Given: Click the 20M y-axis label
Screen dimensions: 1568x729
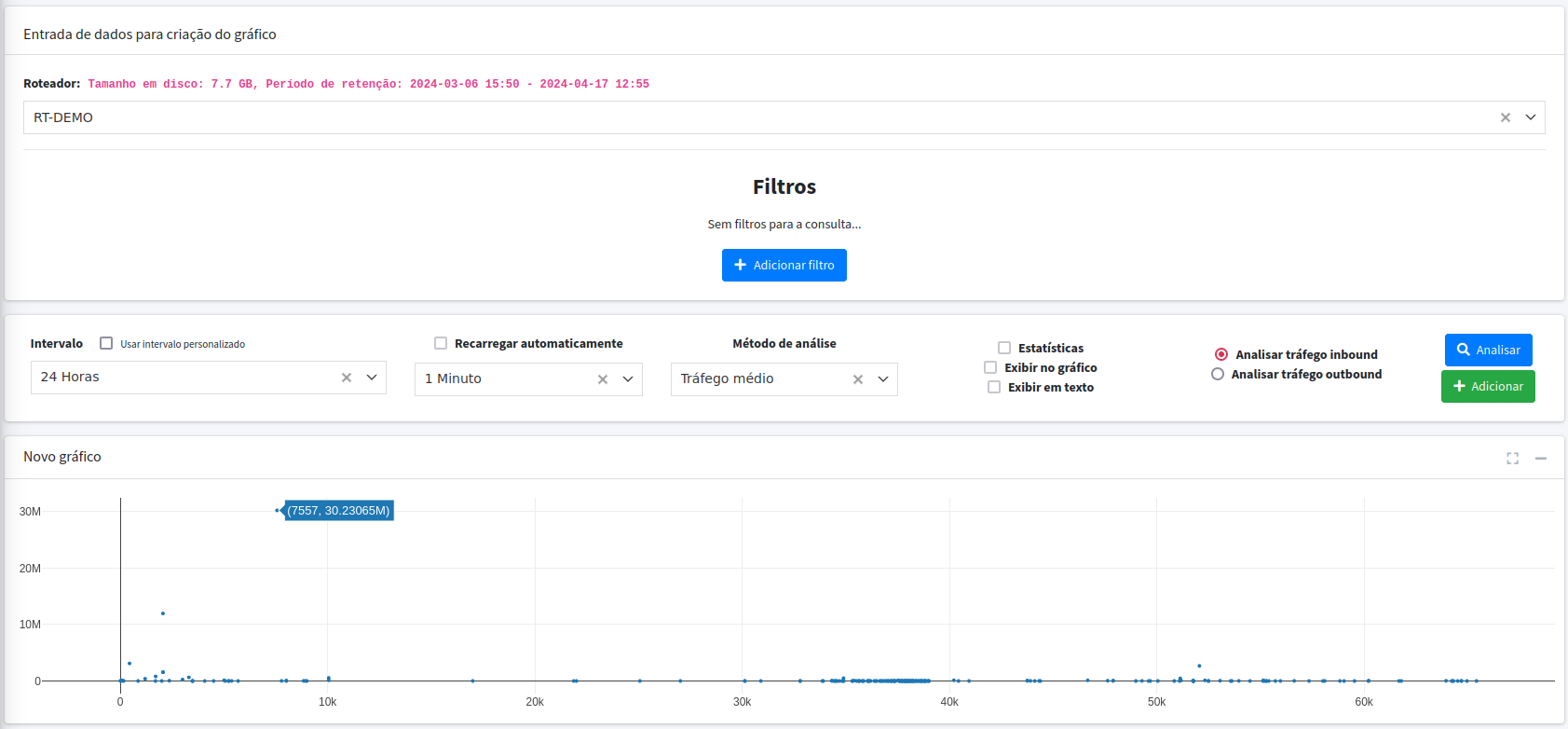Looking at the screenshot, I should [x=30, y=569].
